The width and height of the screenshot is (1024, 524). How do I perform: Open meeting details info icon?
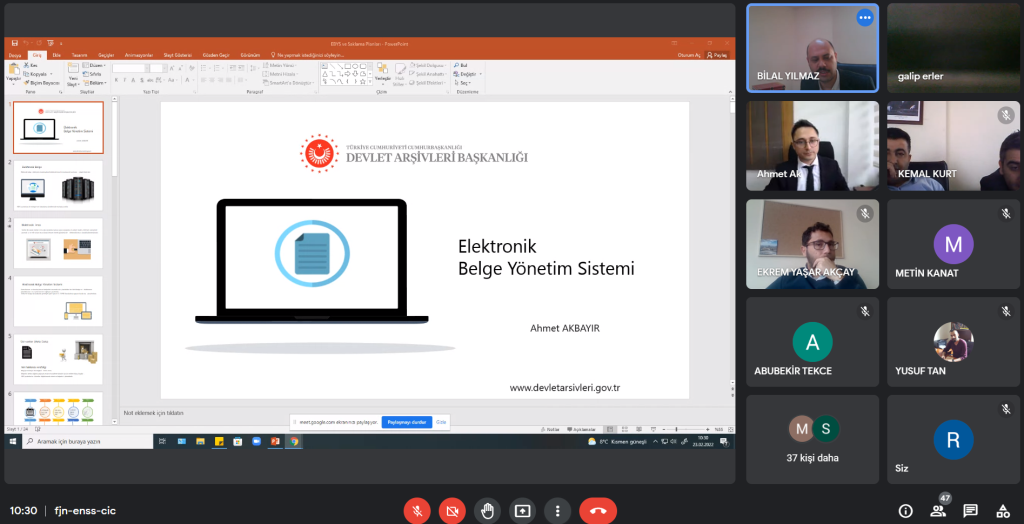coord(906,511)
